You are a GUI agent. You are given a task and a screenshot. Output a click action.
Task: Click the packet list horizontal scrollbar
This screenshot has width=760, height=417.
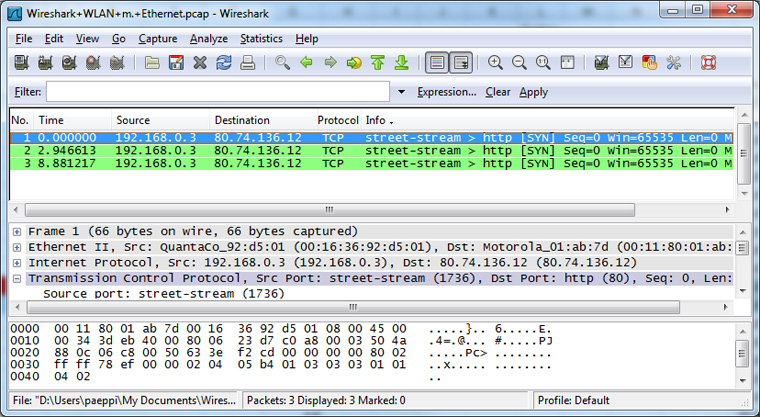click(x=330, y=210)
